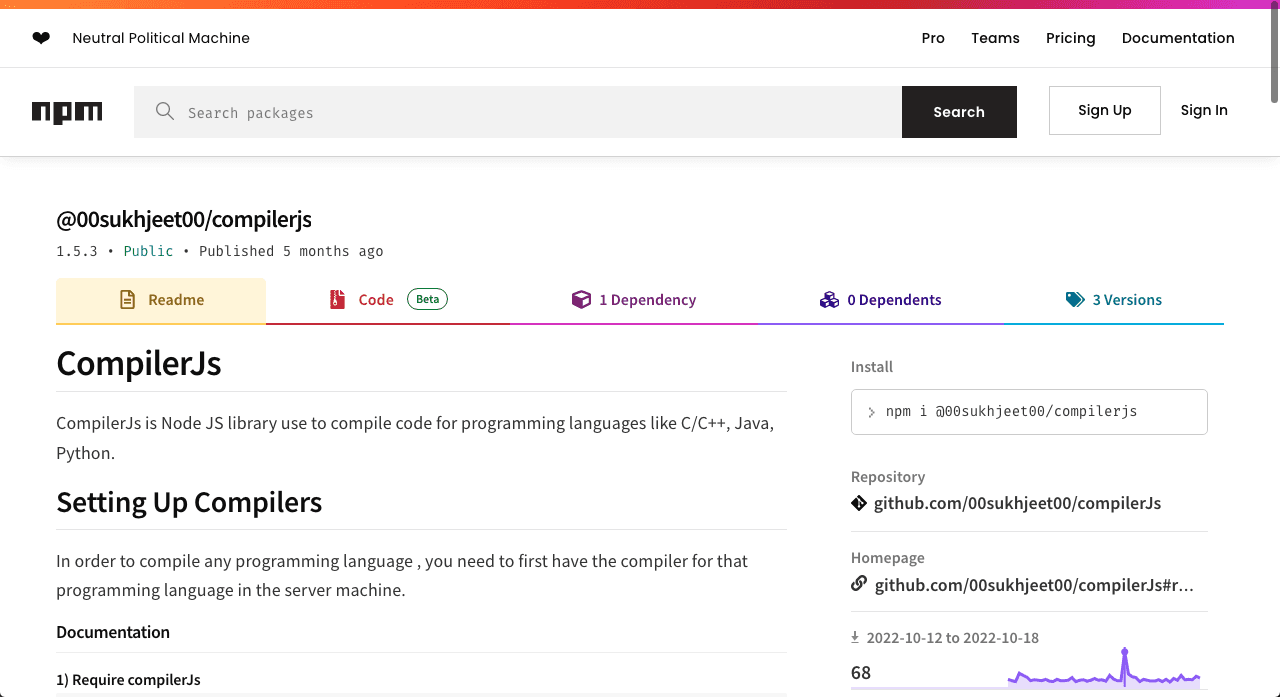The image size is (1280, 697).
Task: Click the heart icon in top bar
Action: [41, 38]
